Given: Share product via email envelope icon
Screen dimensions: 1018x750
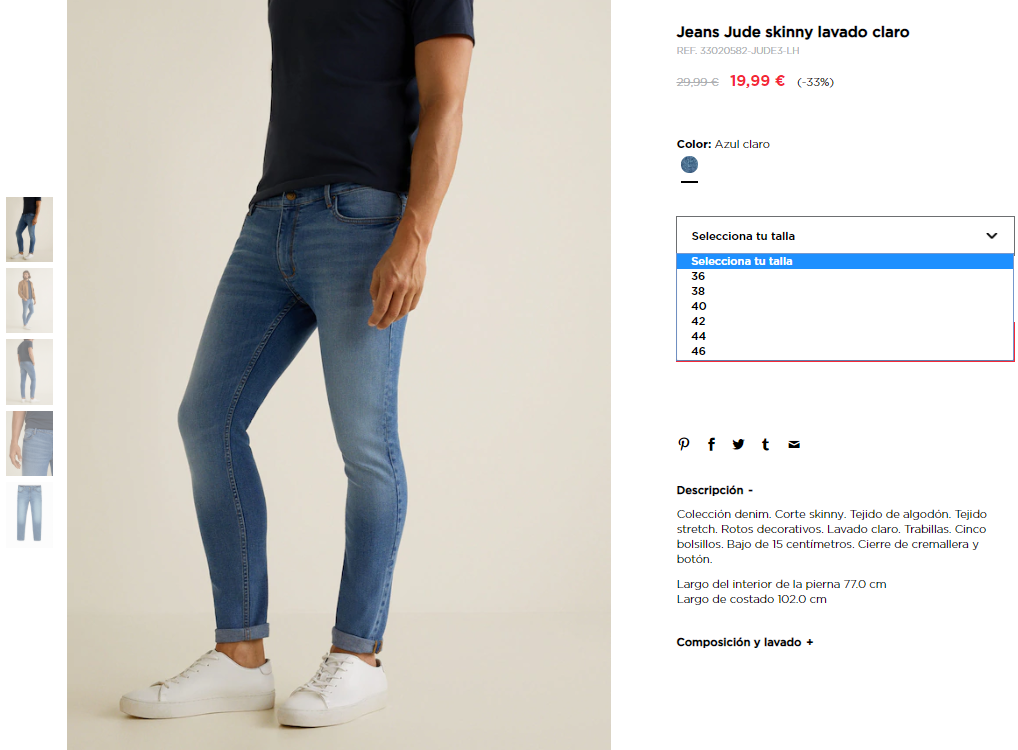Looking at the screenshot, I should pyautogui.click(x=793, y=445).
